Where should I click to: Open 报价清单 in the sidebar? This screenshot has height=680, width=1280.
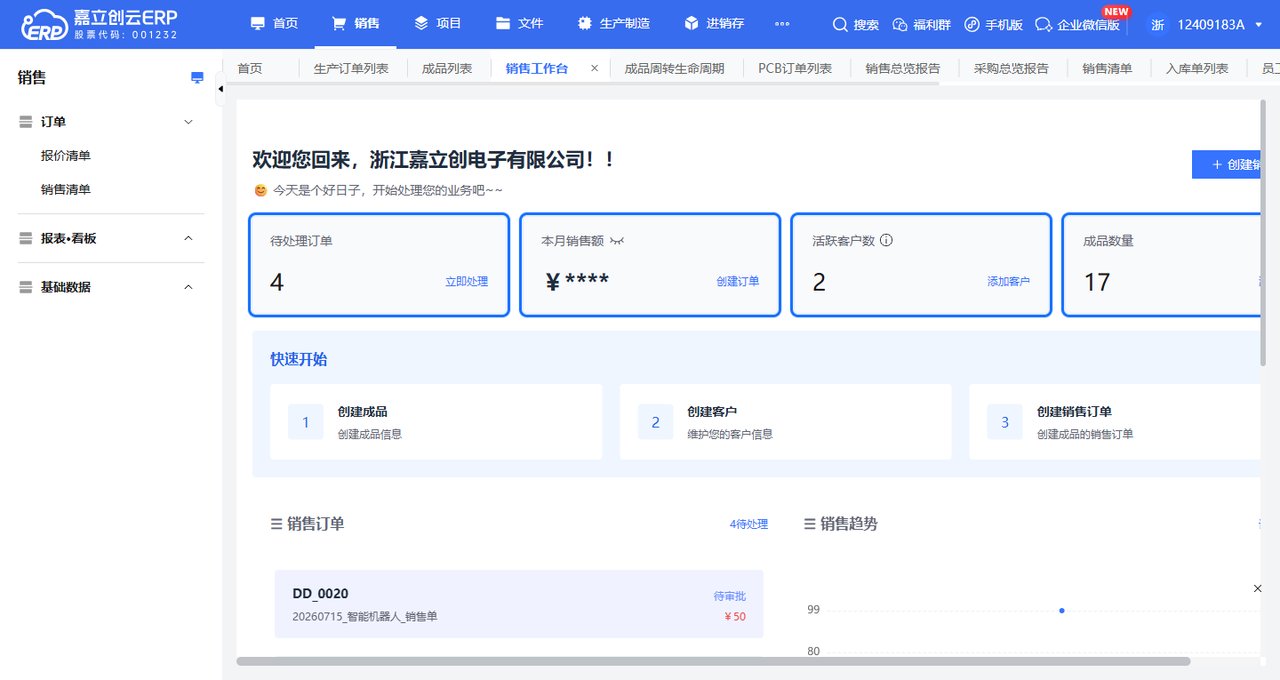[x=66, y=156]
